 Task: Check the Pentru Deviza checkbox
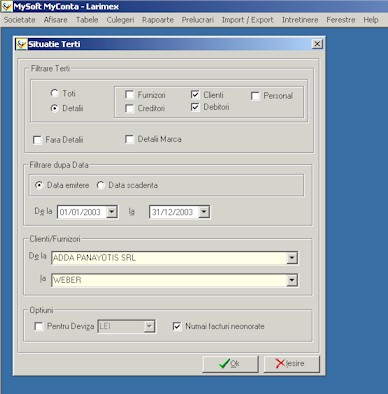(39, 326)
